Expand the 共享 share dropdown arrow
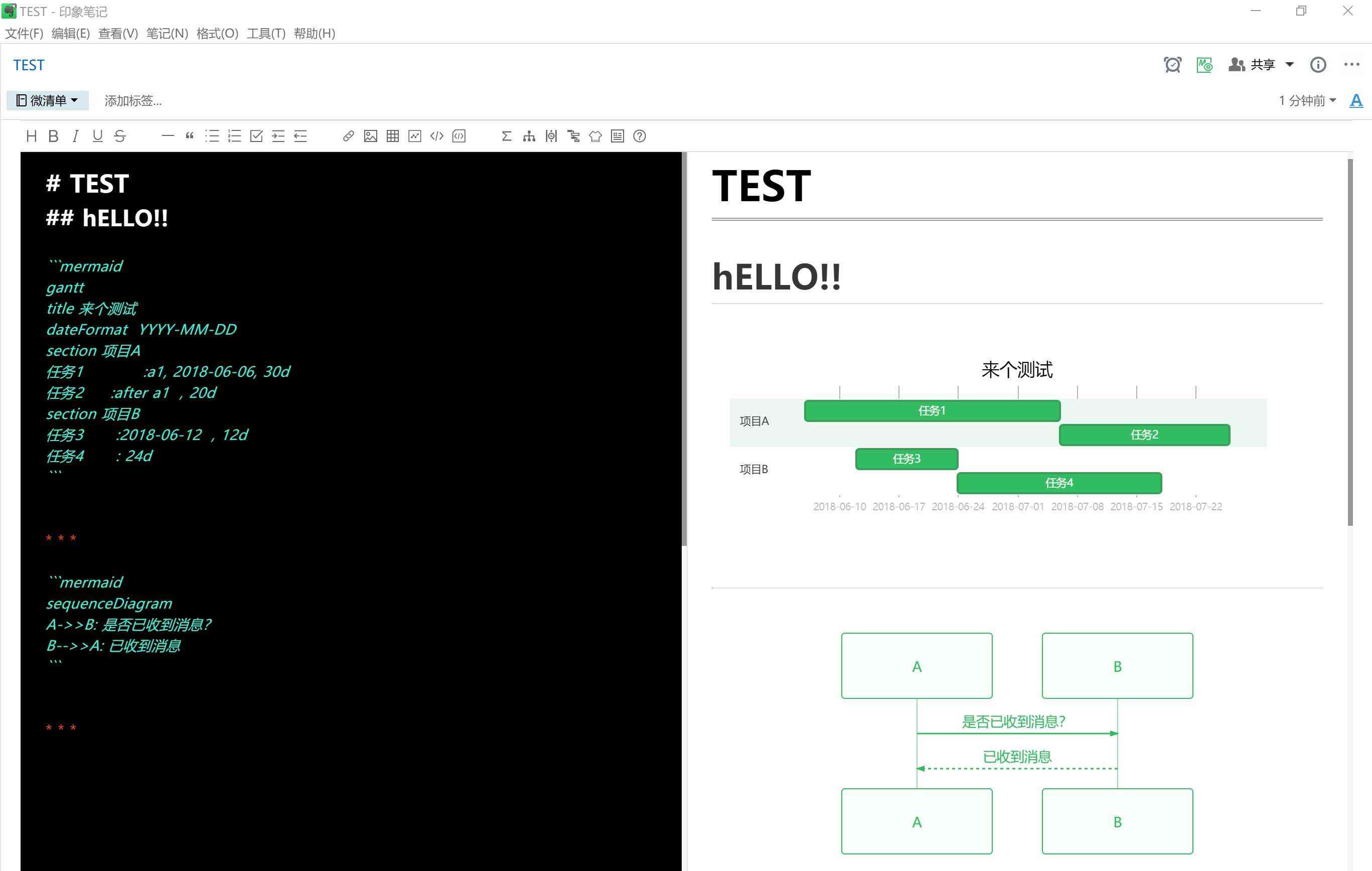The image size is (1372, 871). (x=1289, y=64)
